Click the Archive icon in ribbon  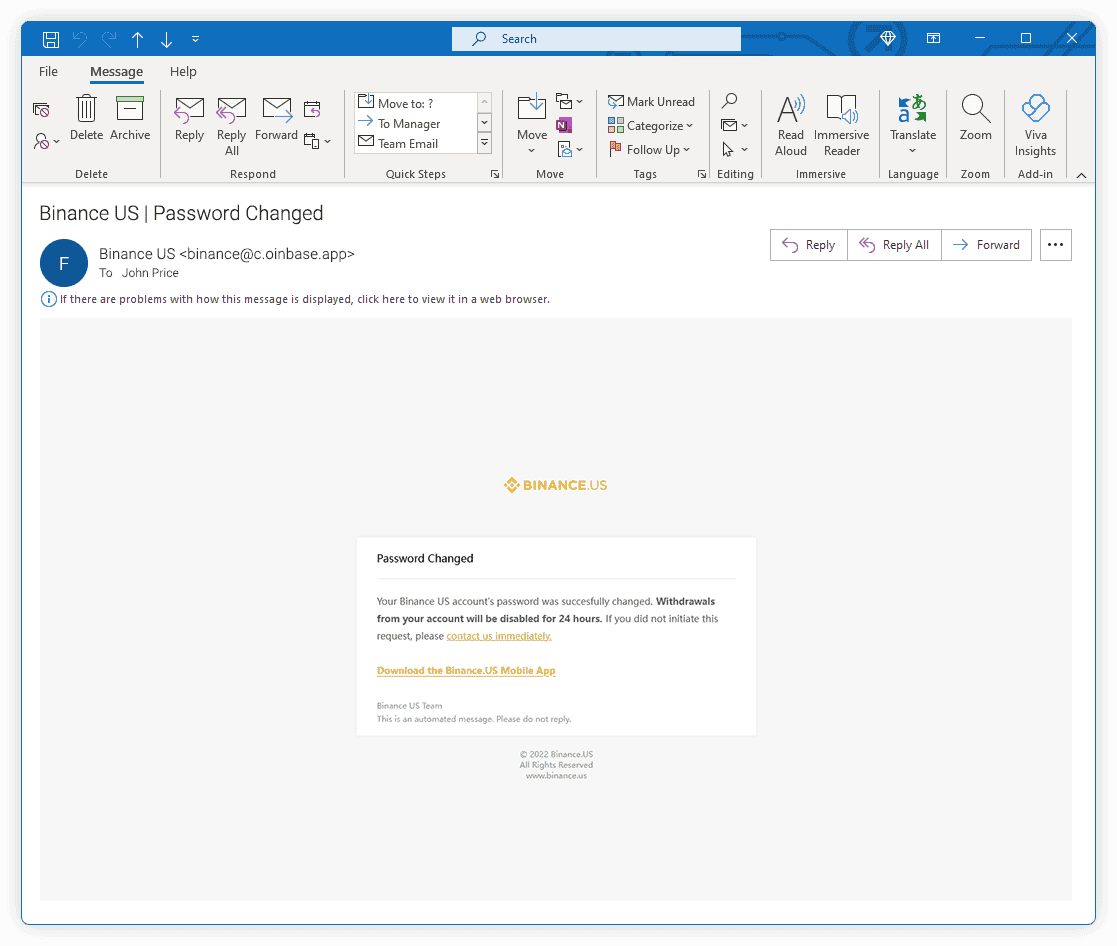pos(130,109)
